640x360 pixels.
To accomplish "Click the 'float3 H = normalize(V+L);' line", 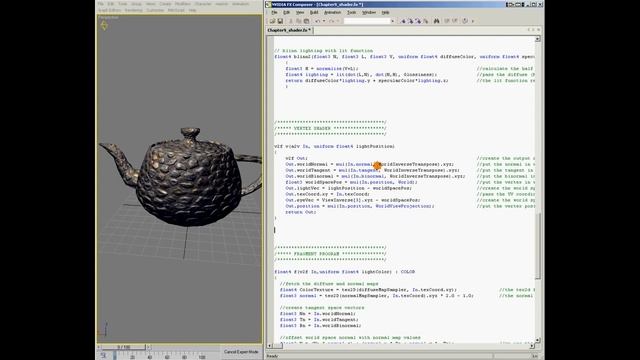I will tap(322, 69).
